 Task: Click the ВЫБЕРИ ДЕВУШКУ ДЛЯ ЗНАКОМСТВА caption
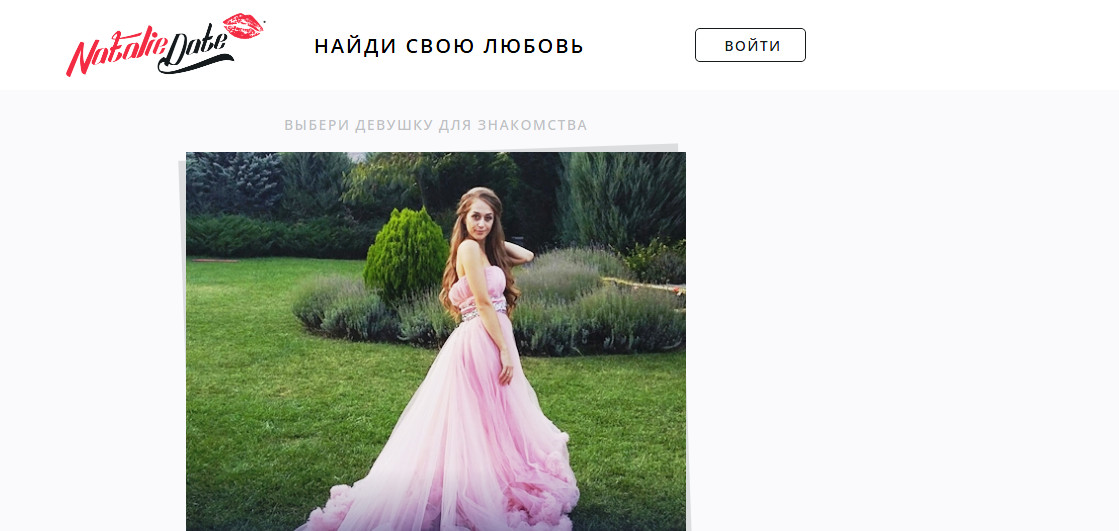point(435,126)
